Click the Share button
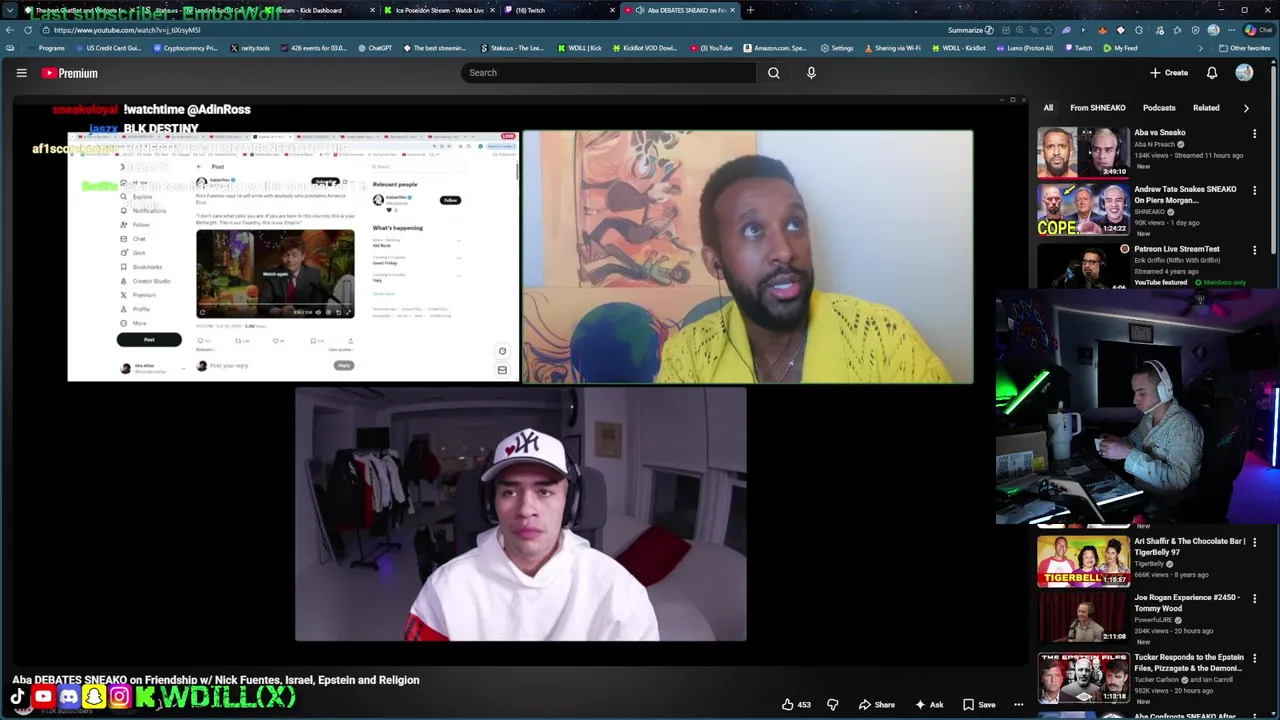Image resolution: width=1280 pixels, height=720 pixels. pos(877,705)
